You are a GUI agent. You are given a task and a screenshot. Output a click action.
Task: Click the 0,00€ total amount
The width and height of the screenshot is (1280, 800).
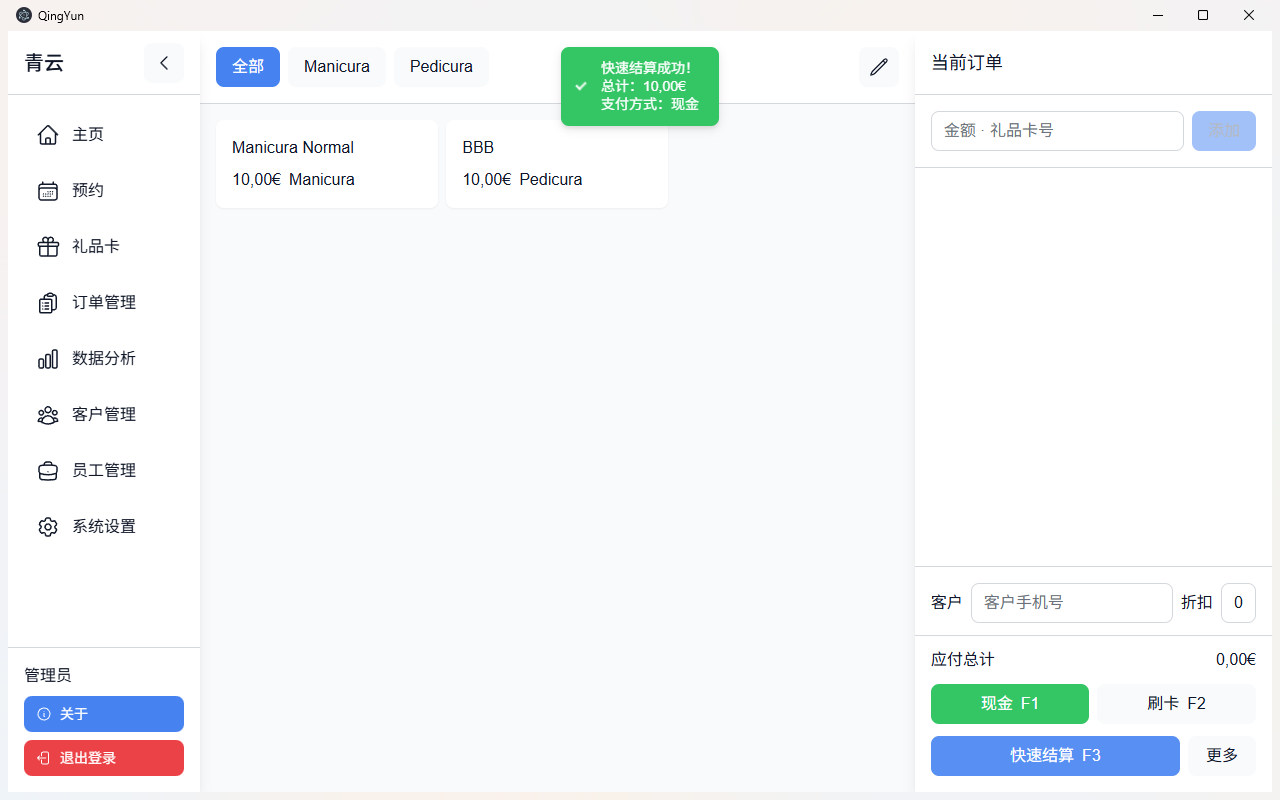point(1236,660)
